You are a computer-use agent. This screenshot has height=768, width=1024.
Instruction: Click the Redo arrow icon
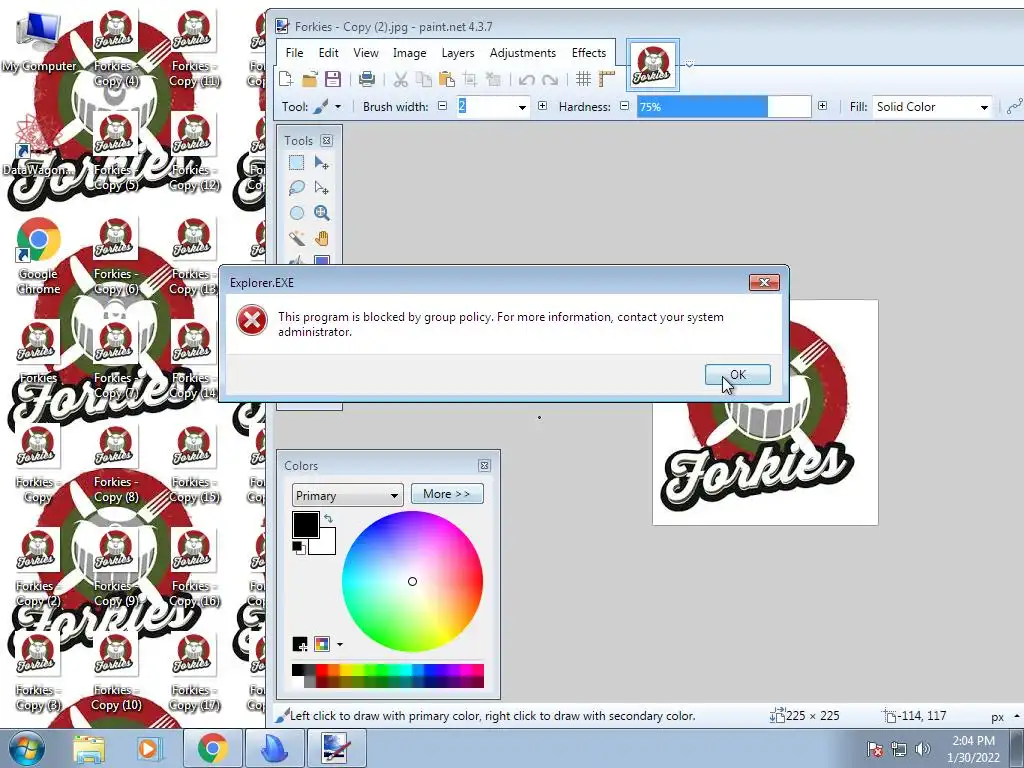[550, 80]
